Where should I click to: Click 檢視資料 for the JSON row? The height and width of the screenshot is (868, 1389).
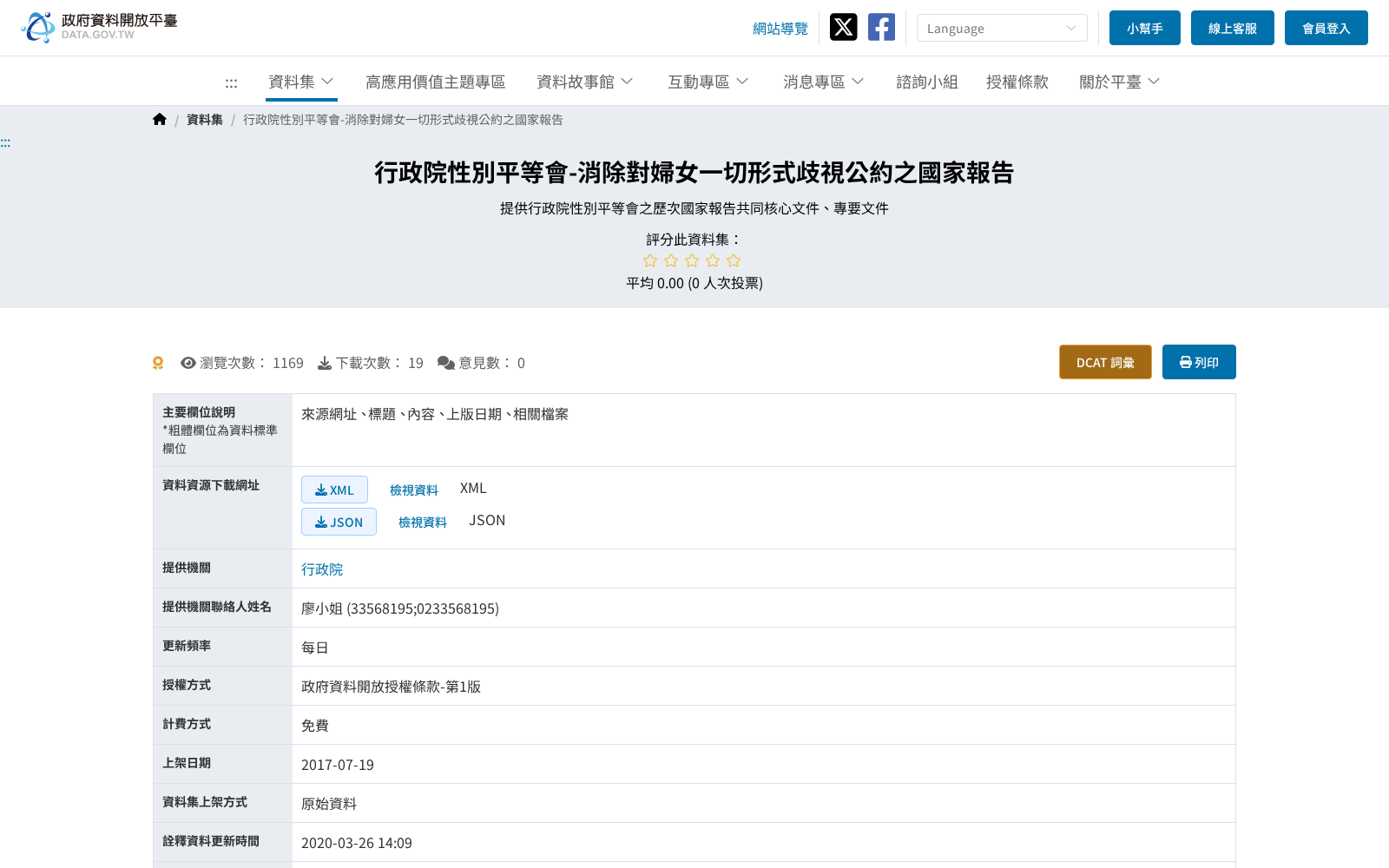pyautogui.click(x=423, y=523)
